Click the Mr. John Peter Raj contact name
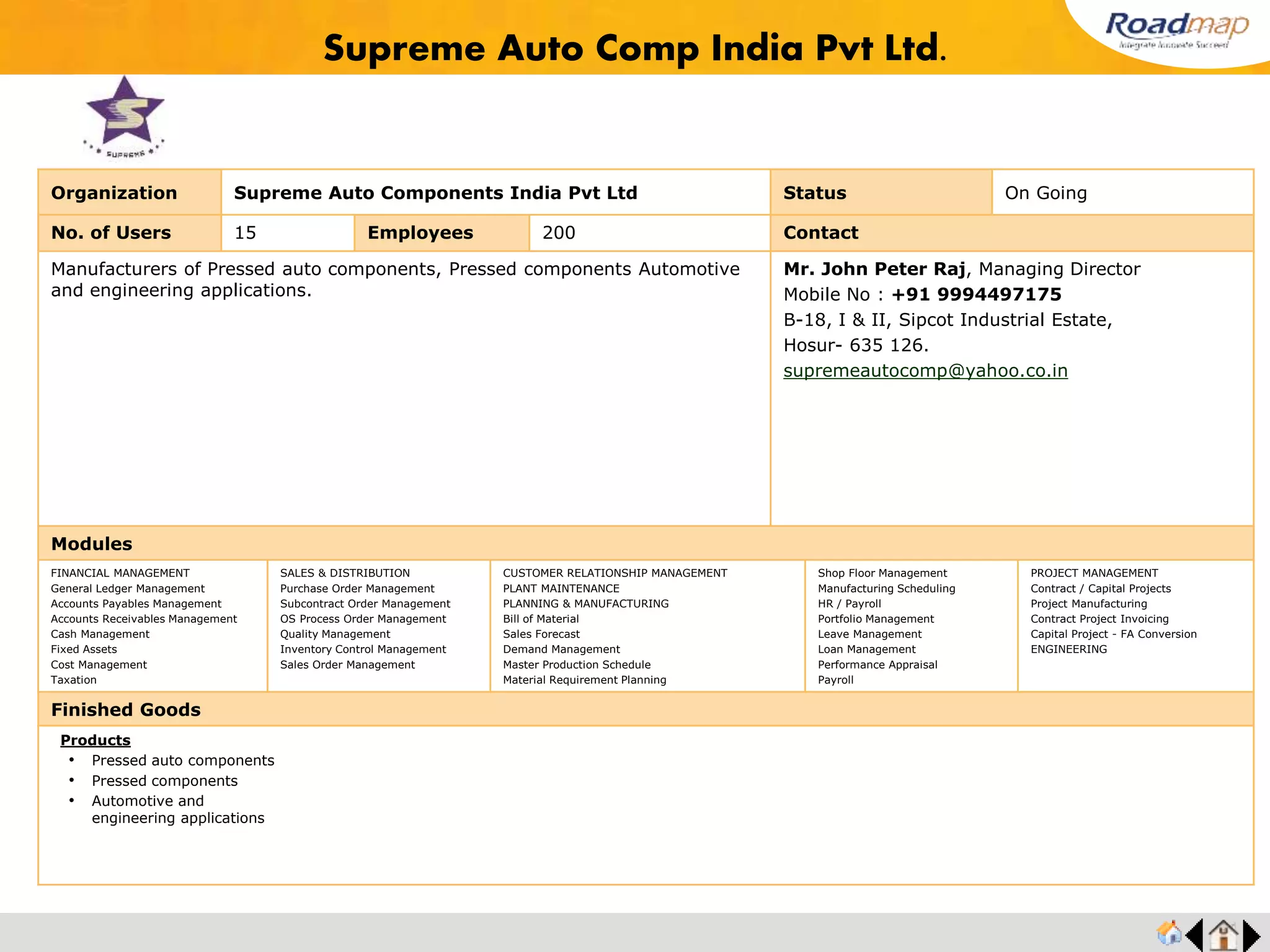Image resolution: width=1270 pixels, height=952 pixels. (874, 269)
